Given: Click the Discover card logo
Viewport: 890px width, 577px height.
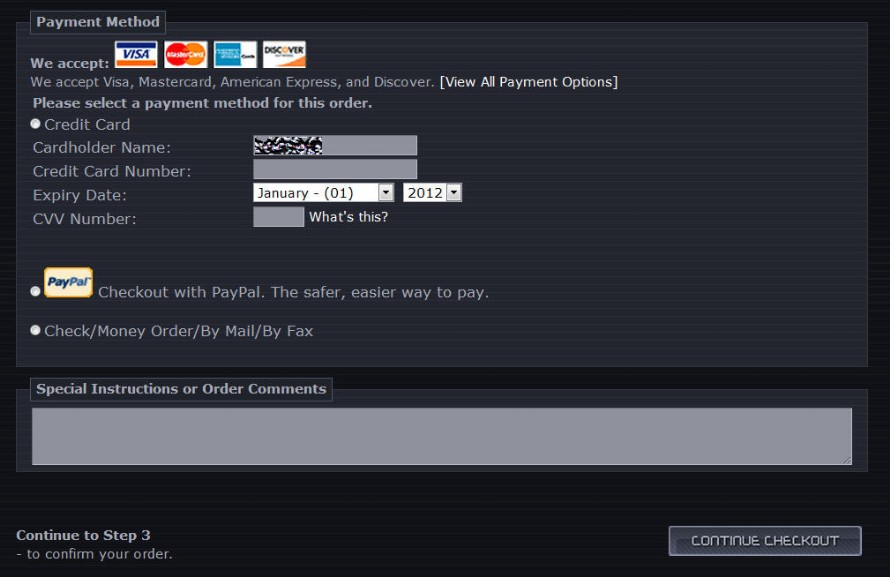Looking at the screenshot, I should pyautogui.click(x=284, y=54).
